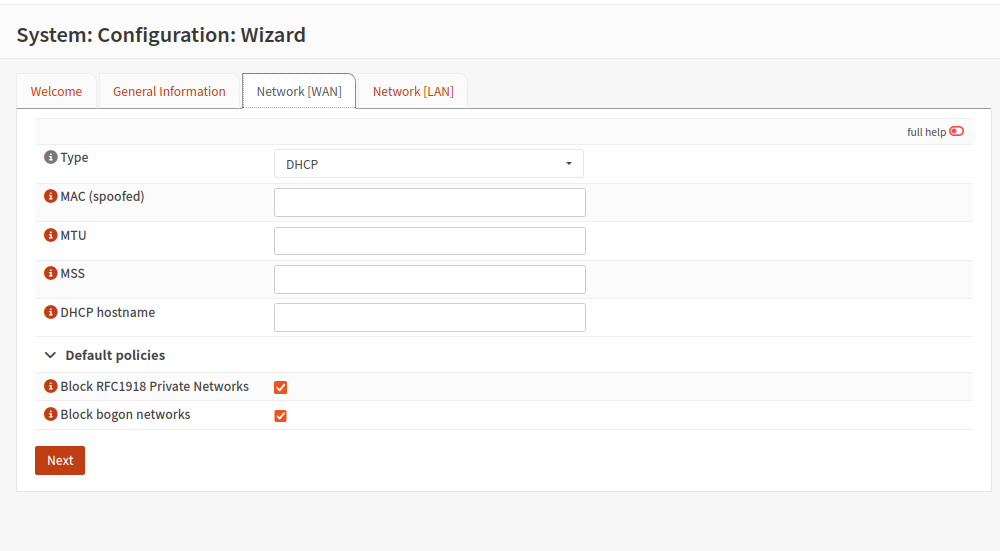Show help via the MTU info icon
This screenshot has height=551, width=1000.
pyautogui.click(x=51, y=236)
